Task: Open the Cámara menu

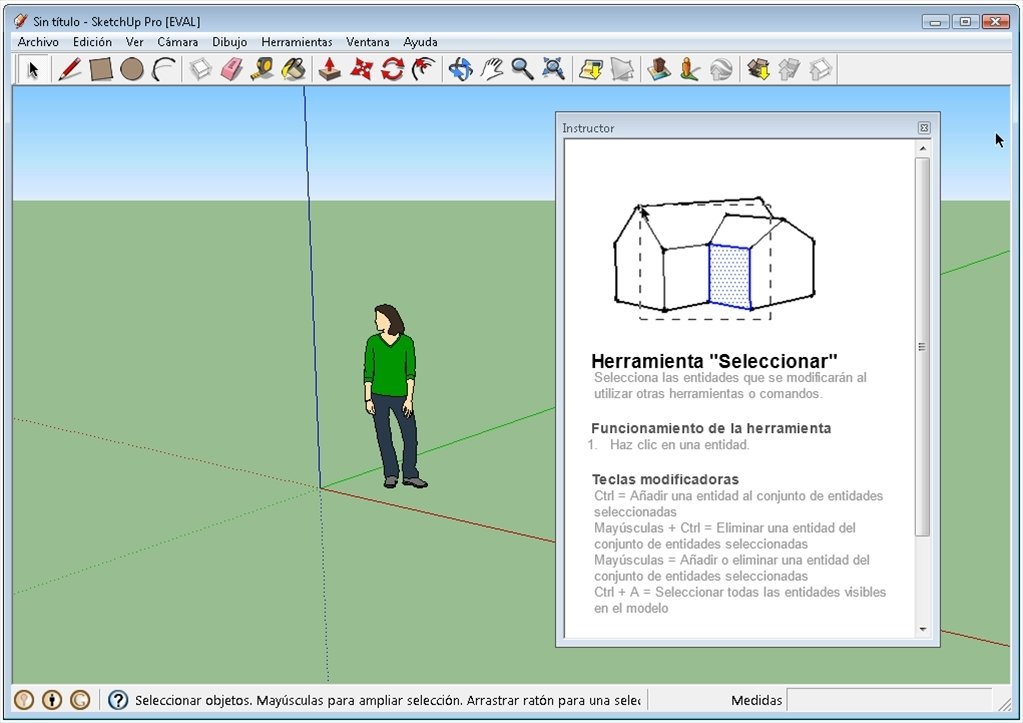Action: 177,42
